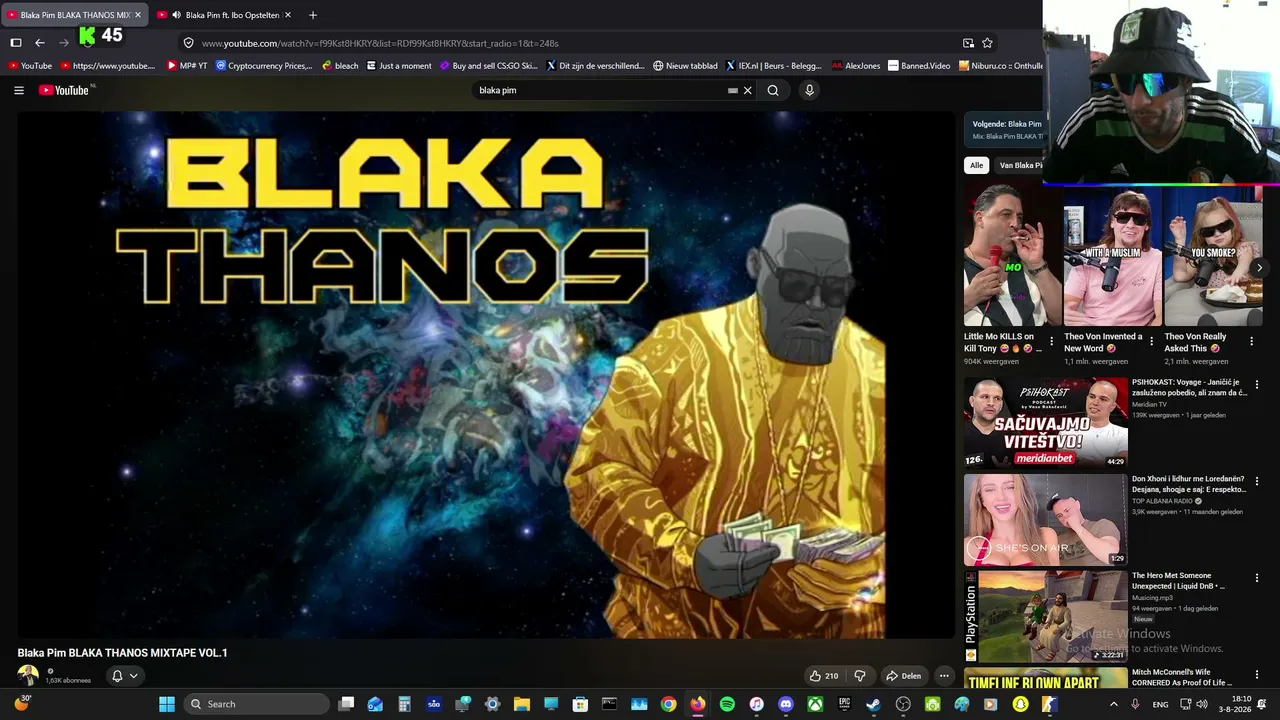This screenshot has height=720, width=1280.
Task: Bookmark this page with the star icon
Action: pos(987,43)
